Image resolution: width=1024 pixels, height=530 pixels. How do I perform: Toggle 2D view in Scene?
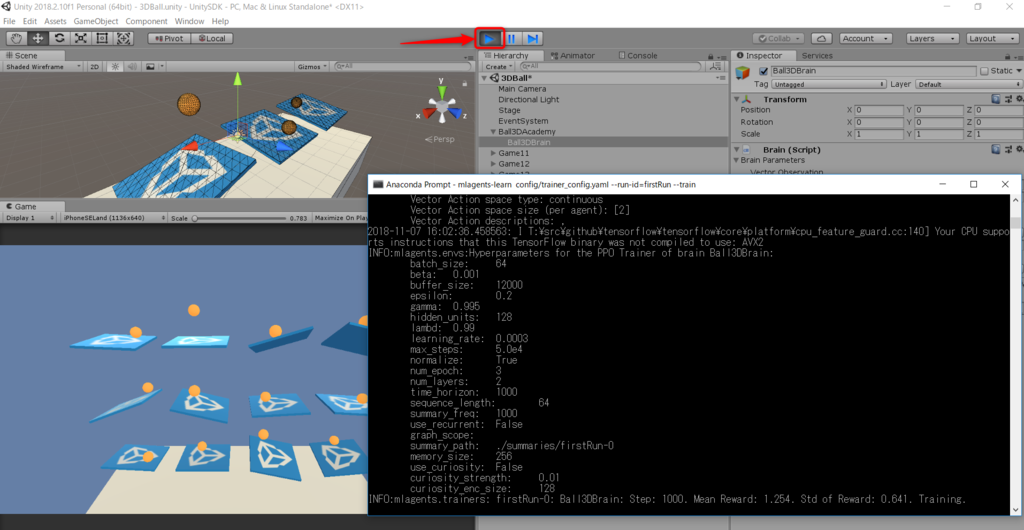(95, 67)
